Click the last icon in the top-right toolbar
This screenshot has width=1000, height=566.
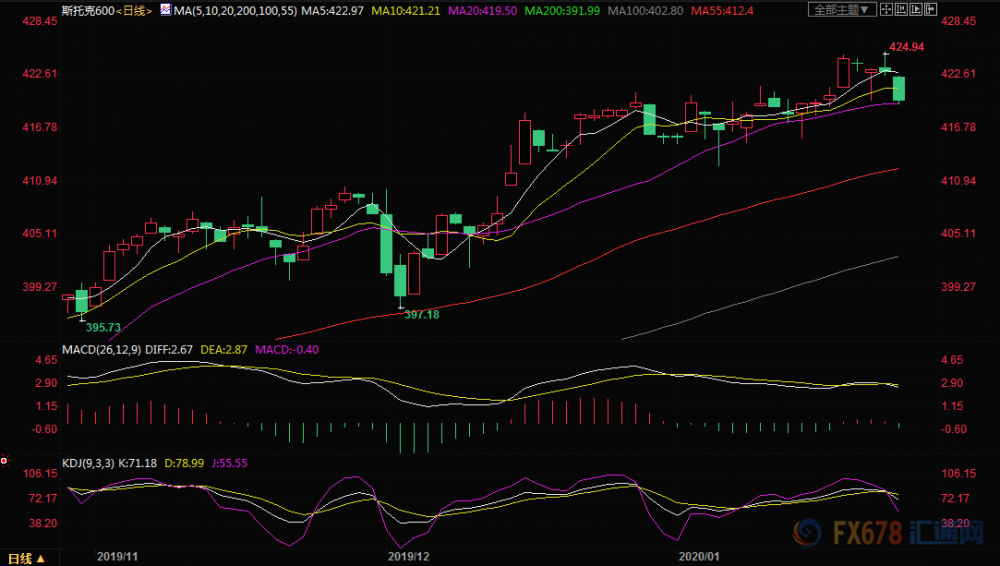click(933, 10)
